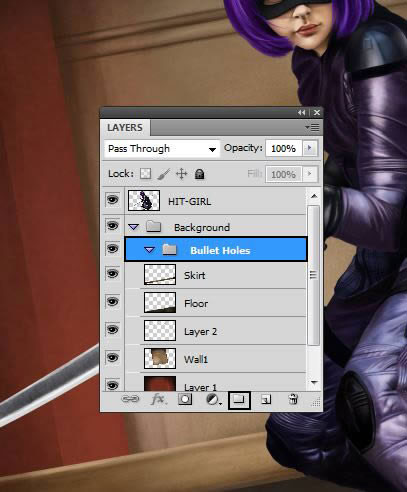Hide the Skirt layer
The height and width of the screenshot is (492, 407).
tap(113, 274)
